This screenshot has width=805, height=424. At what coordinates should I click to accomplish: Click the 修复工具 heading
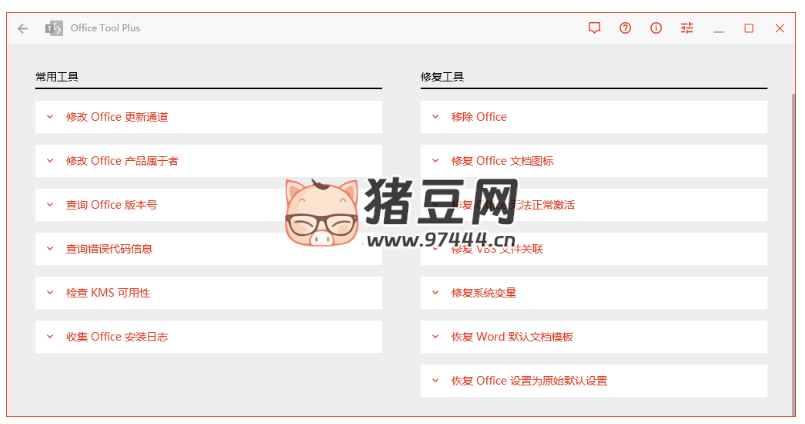pyautogui.click(x=443, y=77)
